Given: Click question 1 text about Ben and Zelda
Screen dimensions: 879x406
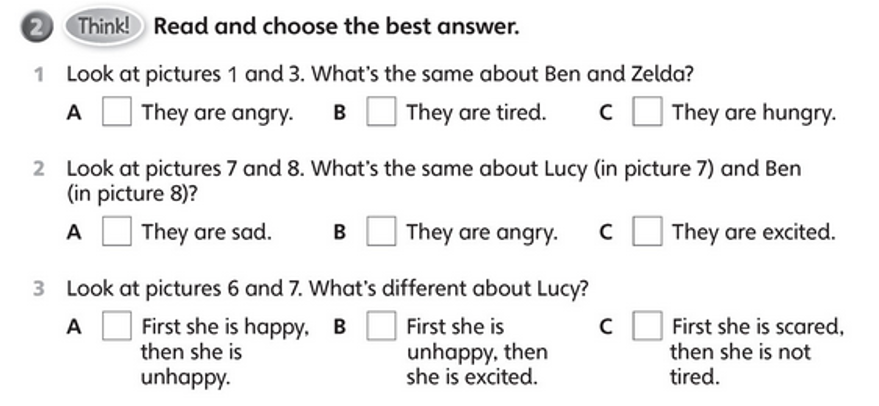Looking at the screenshot, I should [x=380, y=75].
